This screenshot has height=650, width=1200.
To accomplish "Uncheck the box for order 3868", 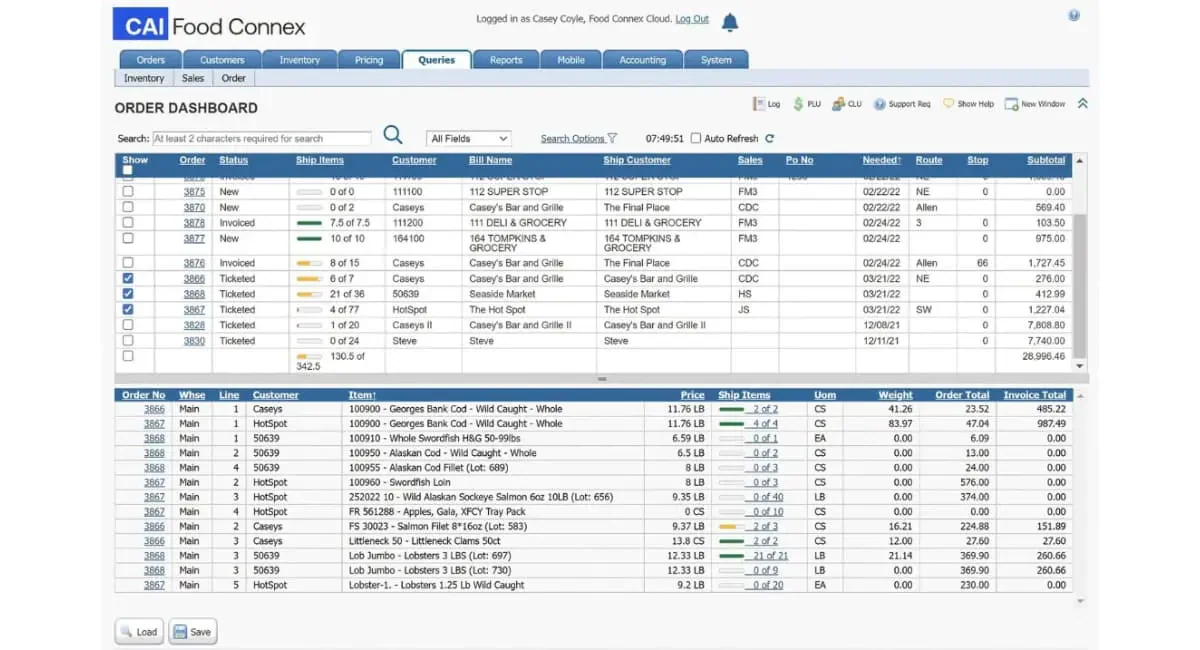I will (127, 294).
